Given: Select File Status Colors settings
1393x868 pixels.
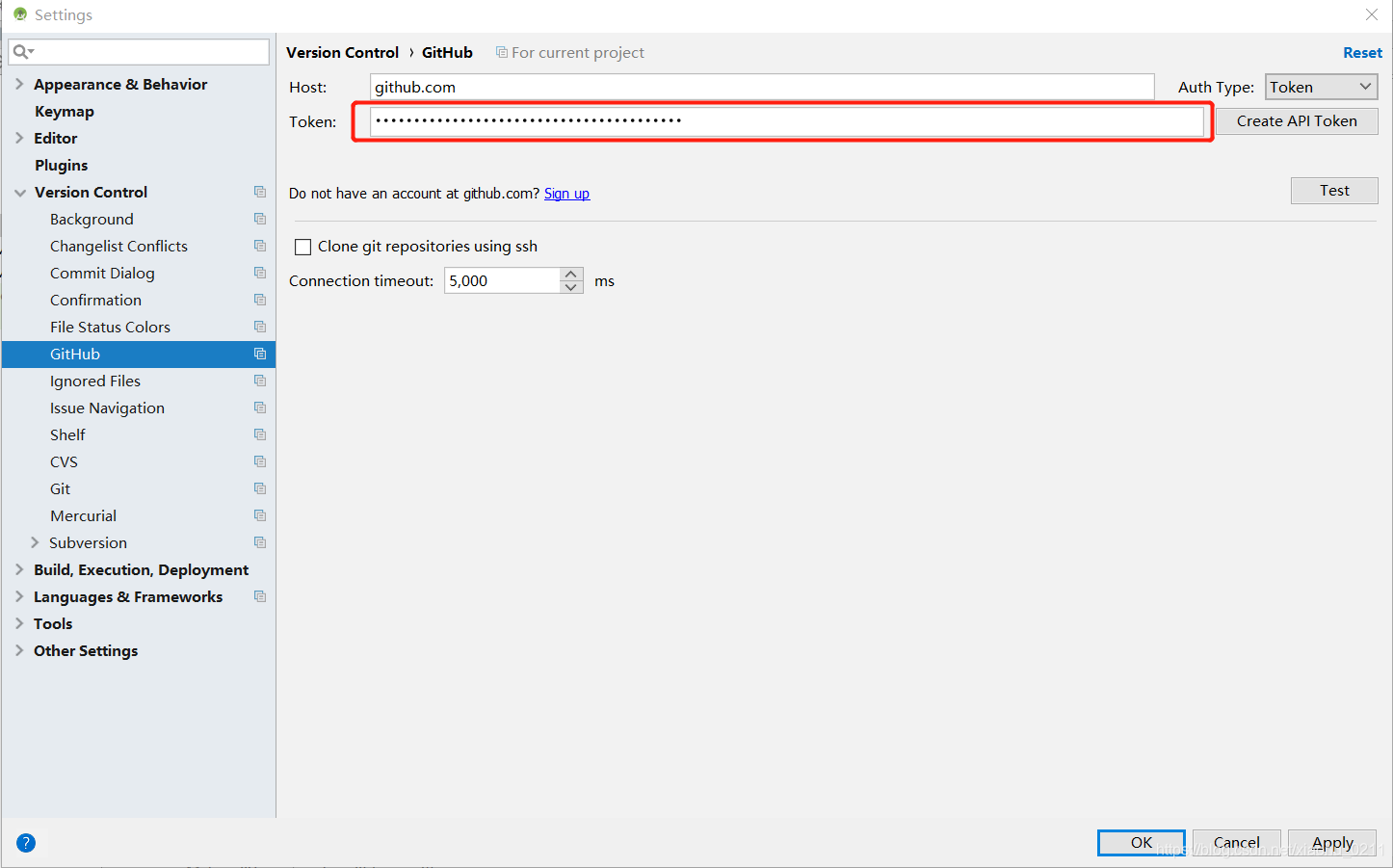Looking at the screenshot, I should click(x=110, y=327).
